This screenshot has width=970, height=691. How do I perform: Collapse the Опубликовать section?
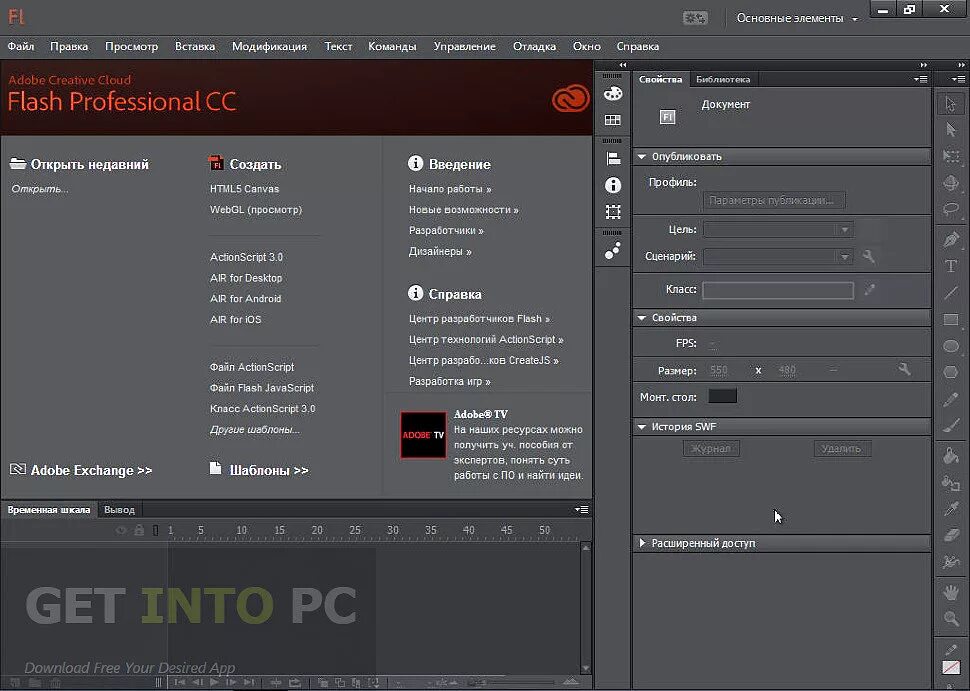click(x=642, y=157)
